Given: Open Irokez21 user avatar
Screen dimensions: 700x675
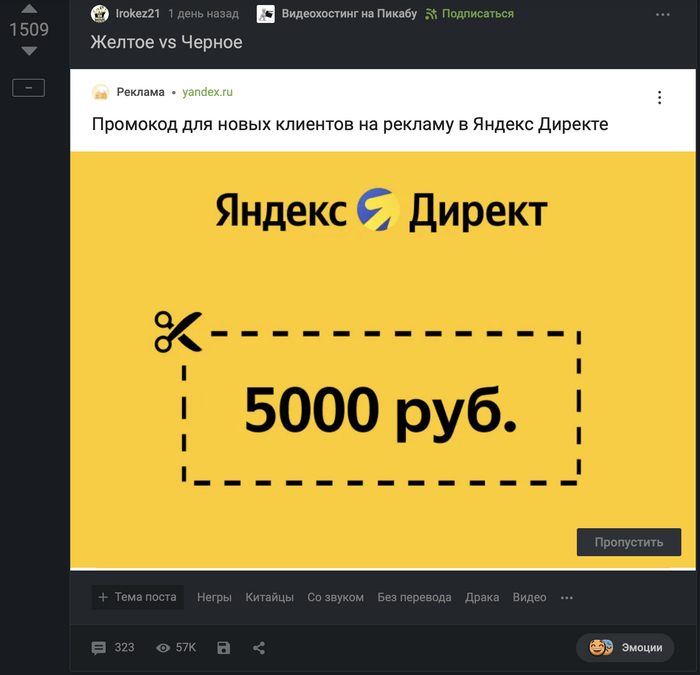Looking at the screenshot, I should tap(100, 14).
